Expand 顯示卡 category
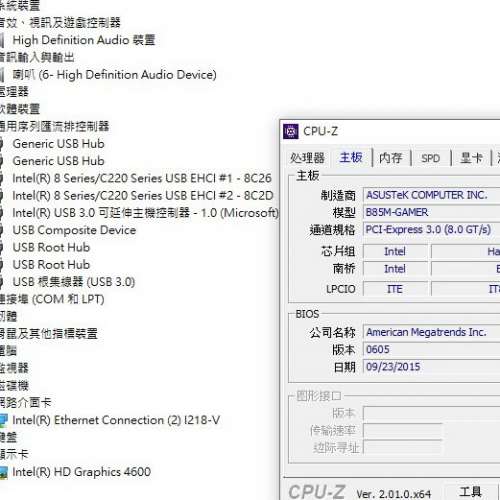This screenshot has height=500, width=500. 14,454
